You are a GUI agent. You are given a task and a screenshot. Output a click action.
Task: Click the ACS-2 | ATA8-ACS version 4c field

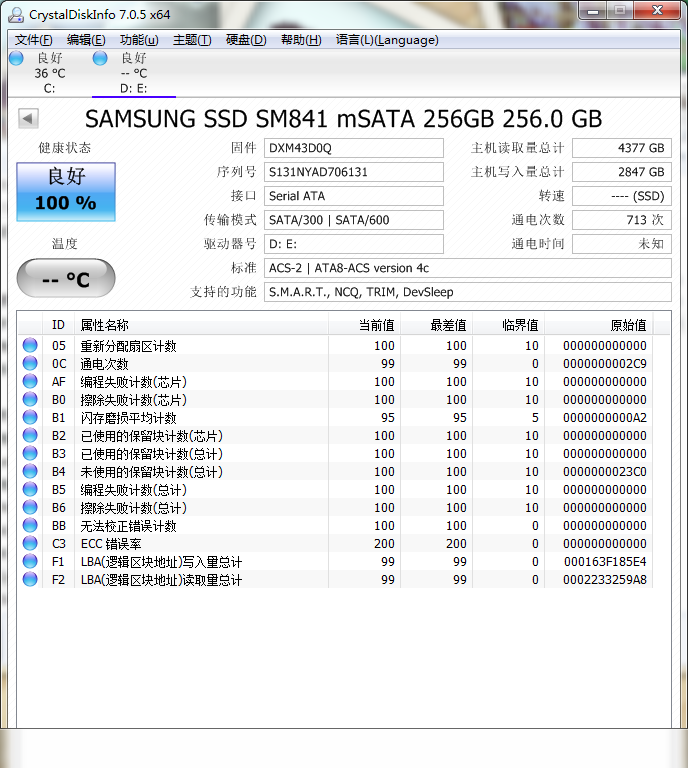468,268
